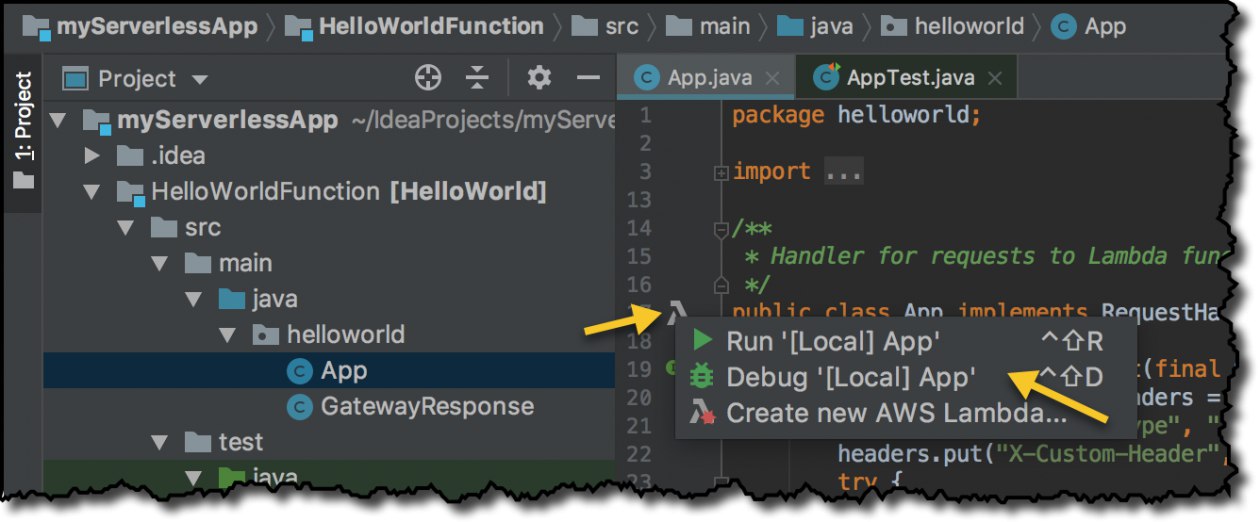Toggle the 1: Project side tool window tab
1260x522 pixels.
[x=22, y=130]
